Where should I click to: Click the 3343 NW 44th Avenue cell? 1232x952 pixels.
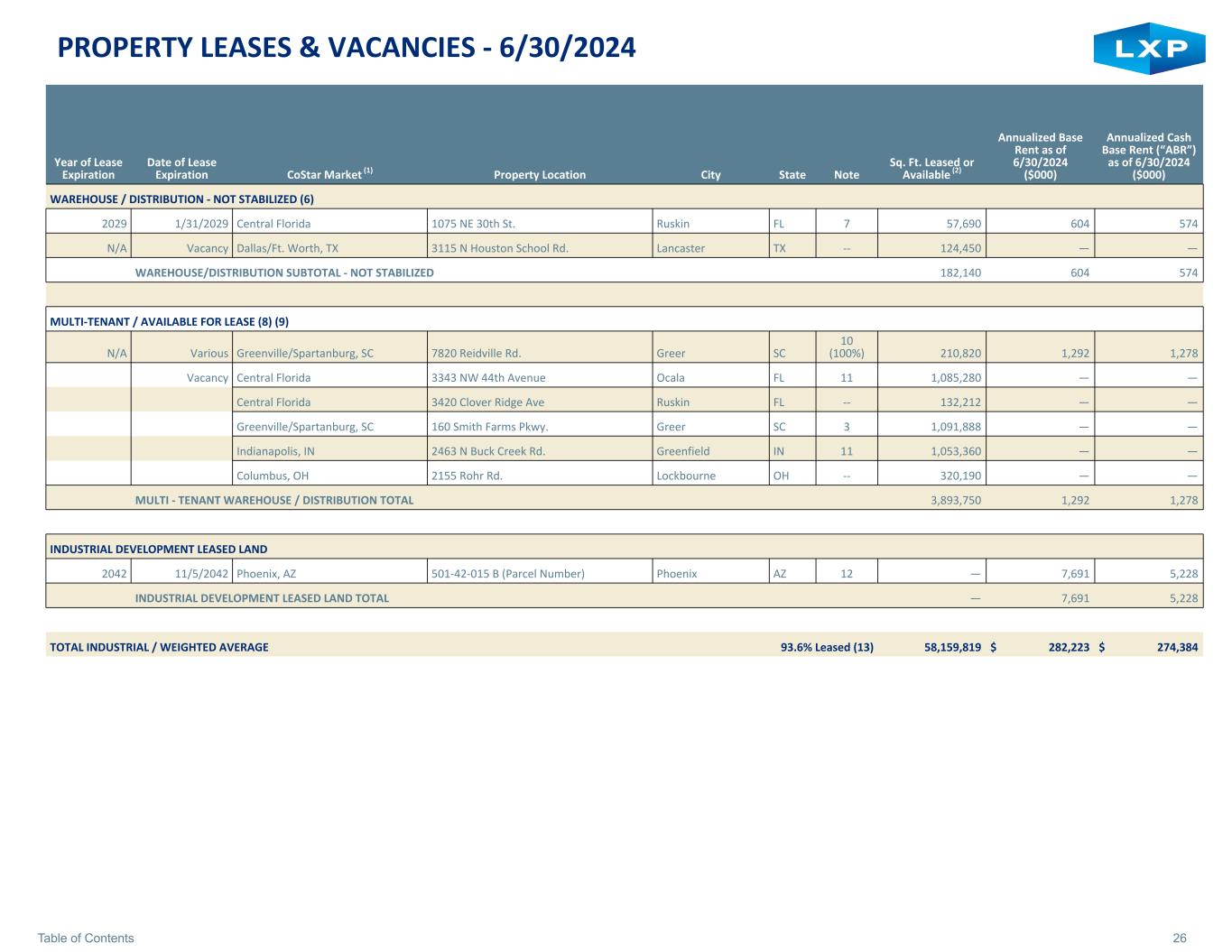pyautogui.click(x=488, y=378)
